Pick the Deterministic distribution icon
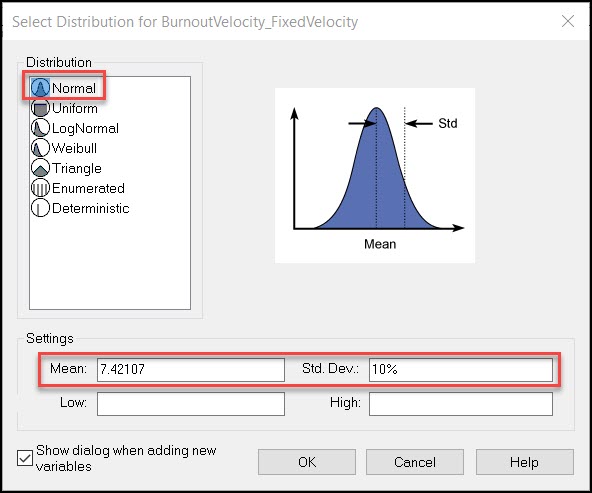The width and height of the screenshot is (592, 493). click(x=40, y=208)
